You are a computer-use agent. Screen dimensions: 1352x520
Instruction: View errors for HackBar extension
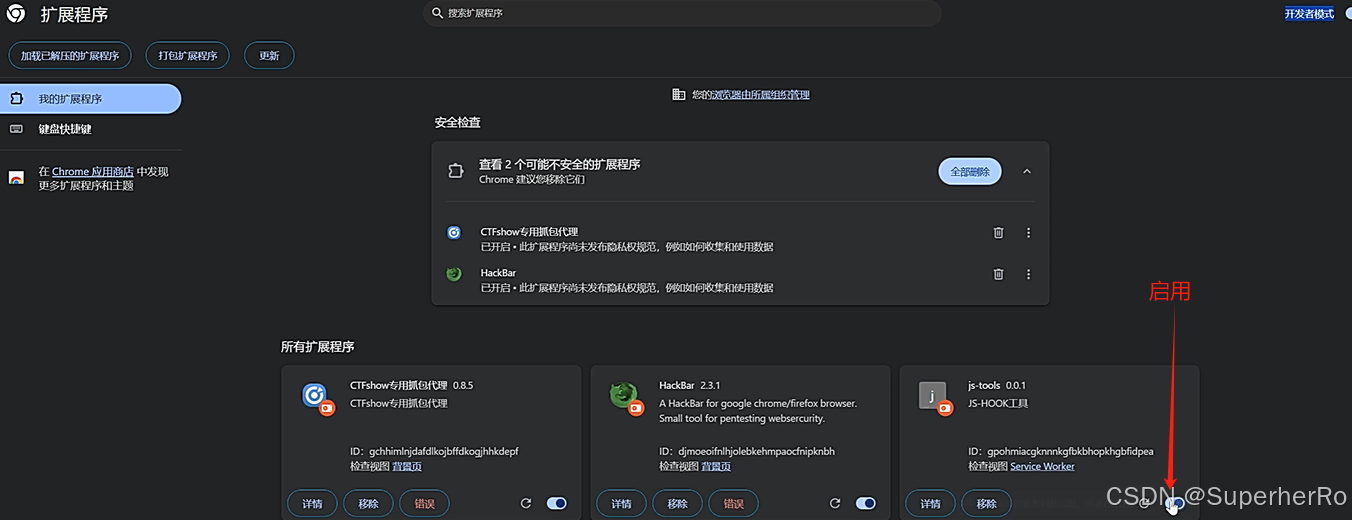(x=733, y=504)
